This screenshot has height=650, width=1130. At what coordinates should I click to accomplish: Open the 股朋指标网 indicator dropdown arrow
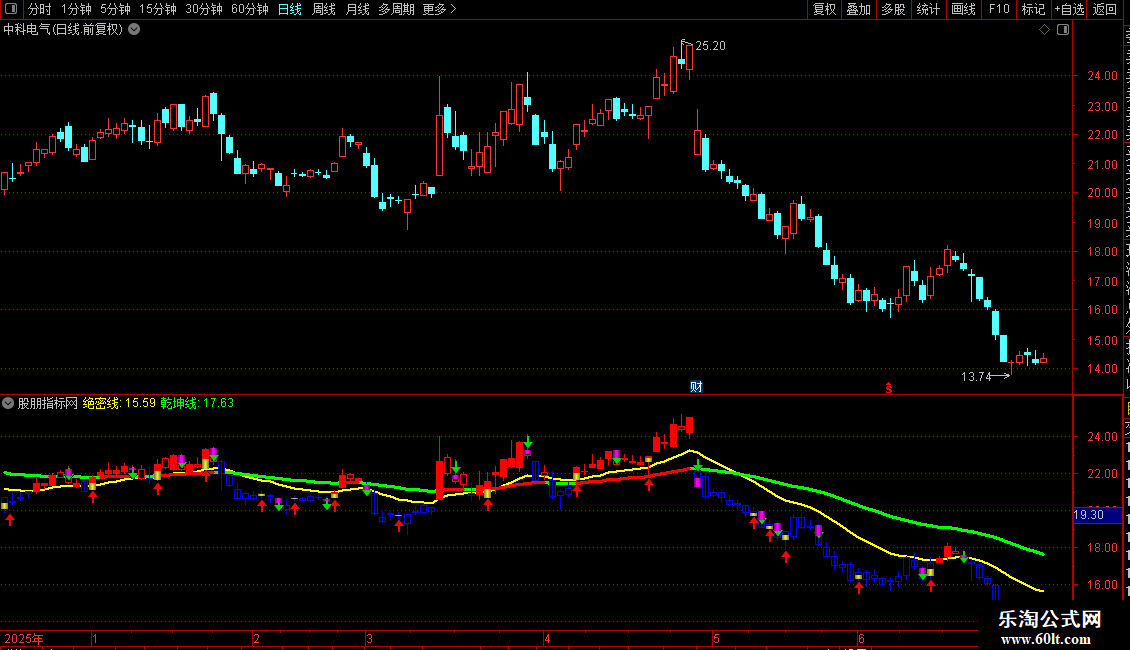(x=8, y=404)
